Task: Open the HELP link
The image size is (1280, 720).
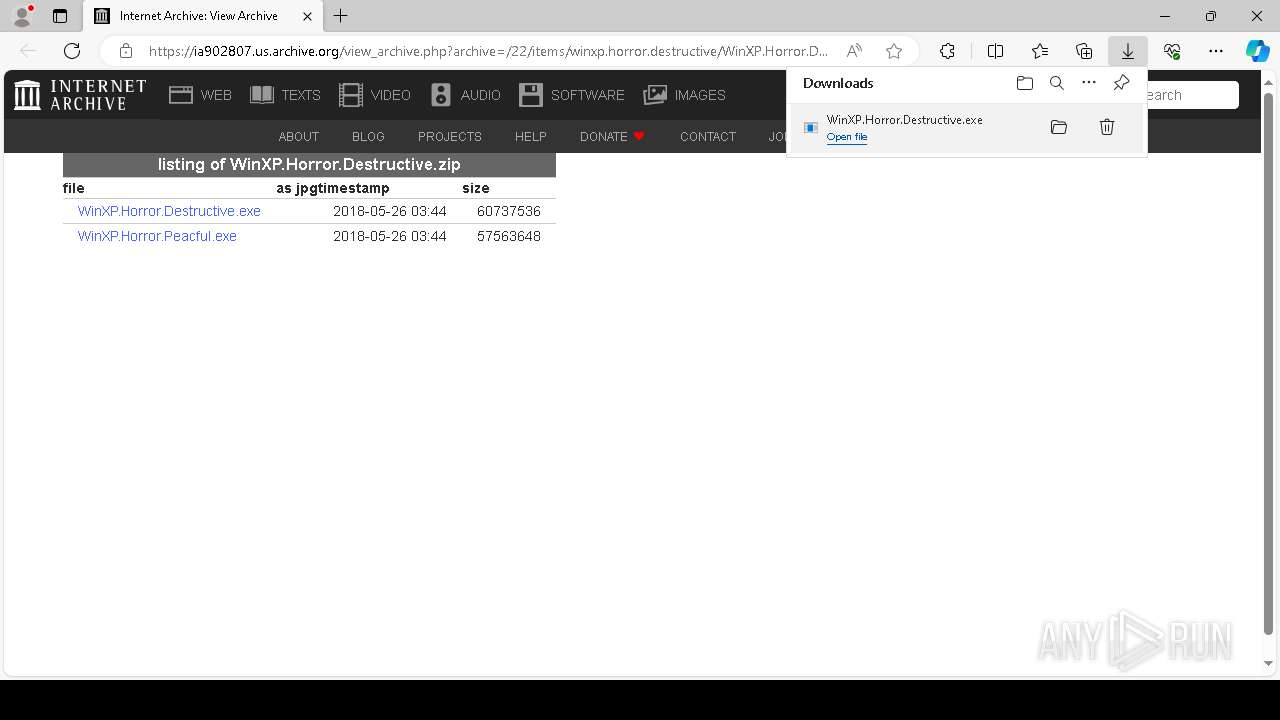Action: [x=530, y=136]
